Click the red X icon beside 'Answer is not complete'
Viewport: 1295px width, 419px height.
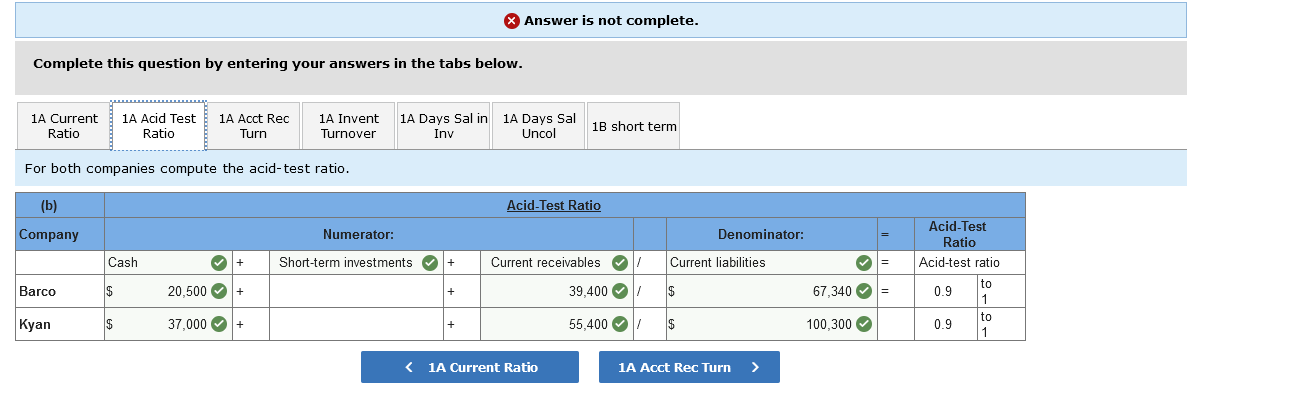(x=512, y=21)
